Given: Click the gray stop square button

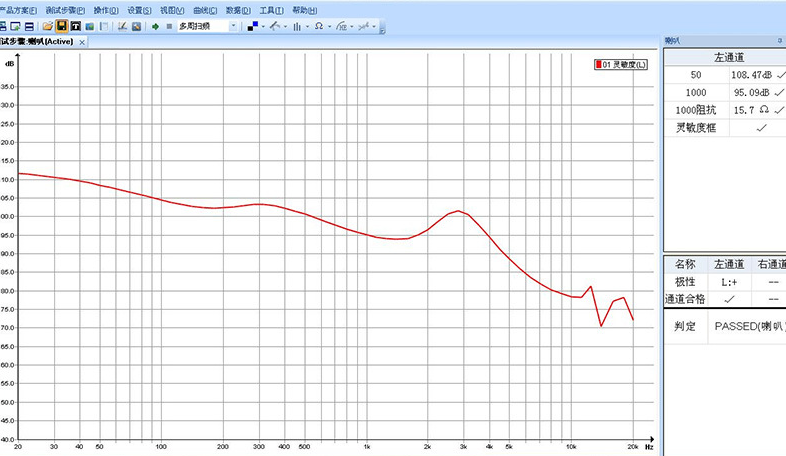Looking at the screenshot, I should click(168, 26).
